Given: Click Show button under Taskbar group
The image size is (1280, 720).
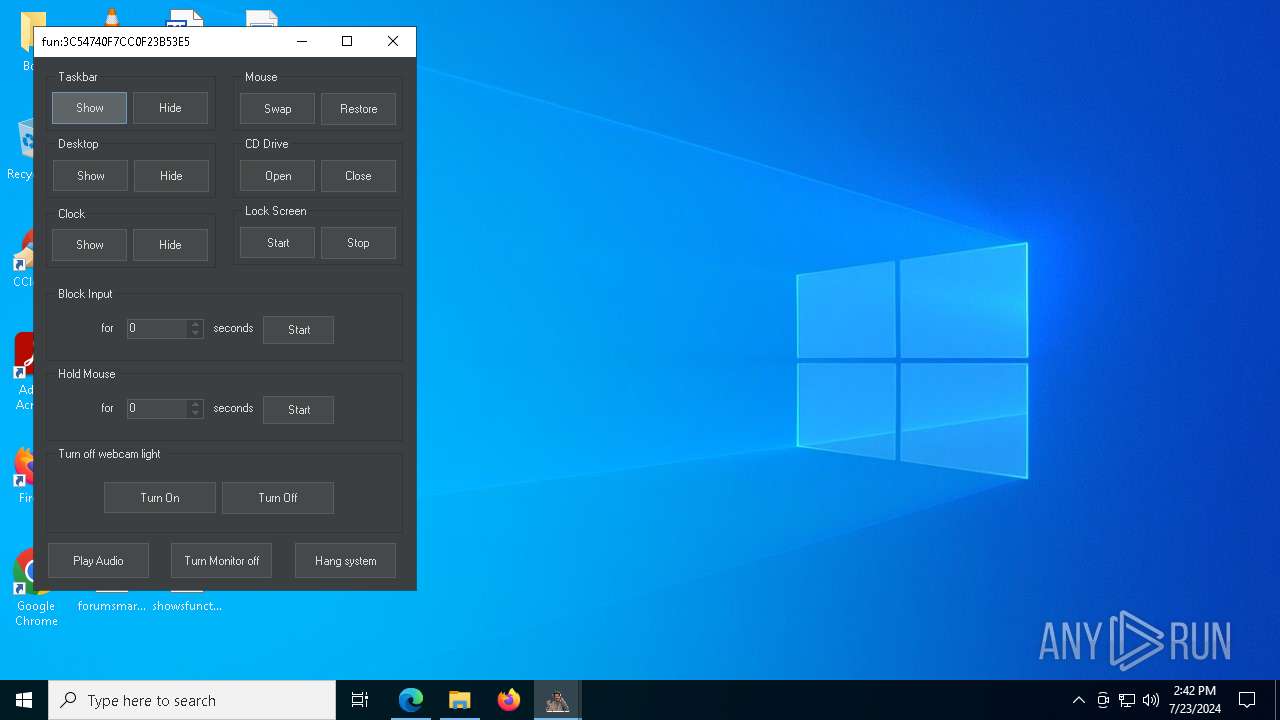Looking at the screenshot, I should [90, 108].
